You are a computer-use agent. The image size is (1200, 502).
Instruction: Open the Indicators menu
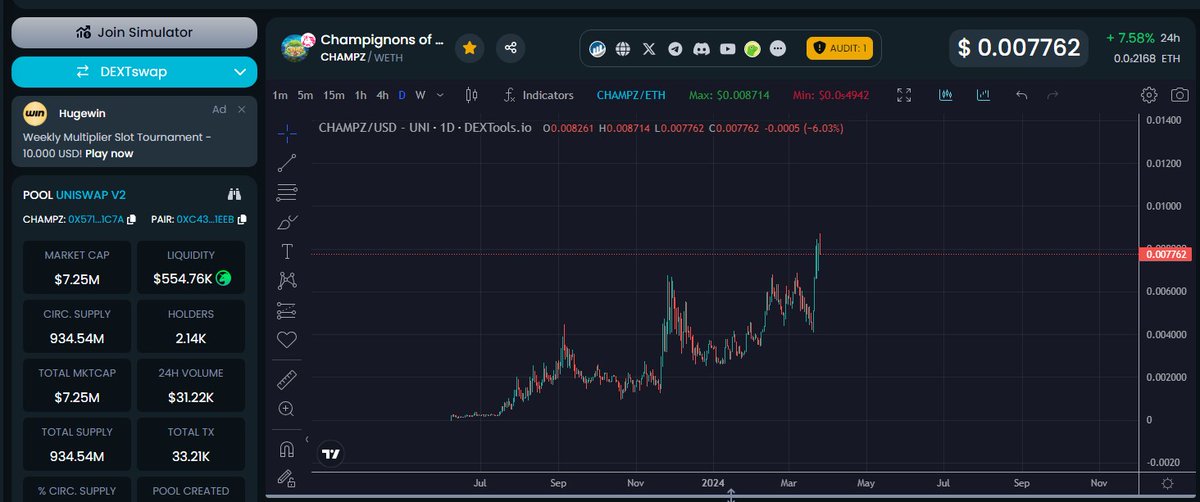(x=538, y=95)
